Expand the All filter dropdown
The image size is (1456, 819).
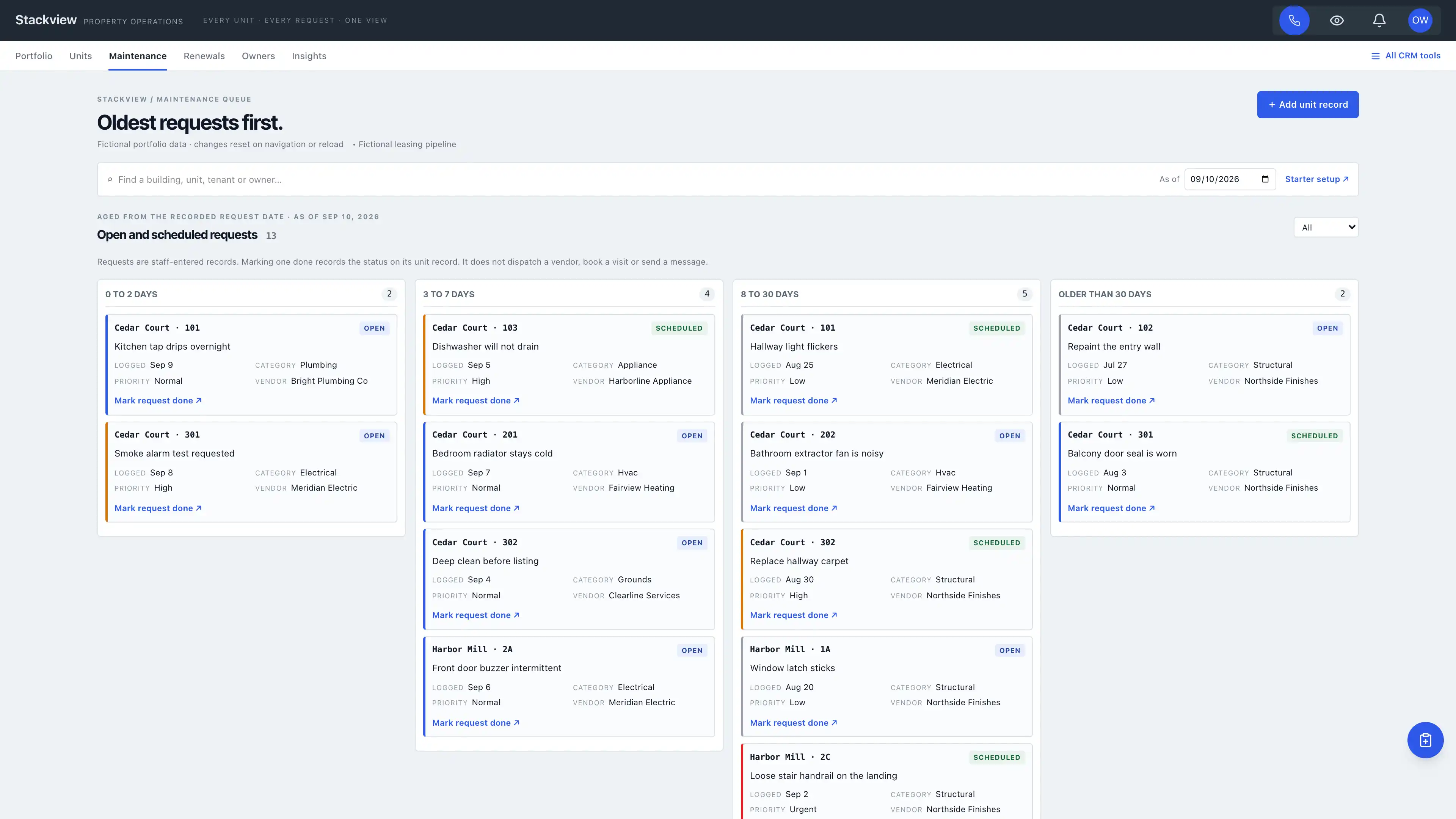pos(1326,227)
